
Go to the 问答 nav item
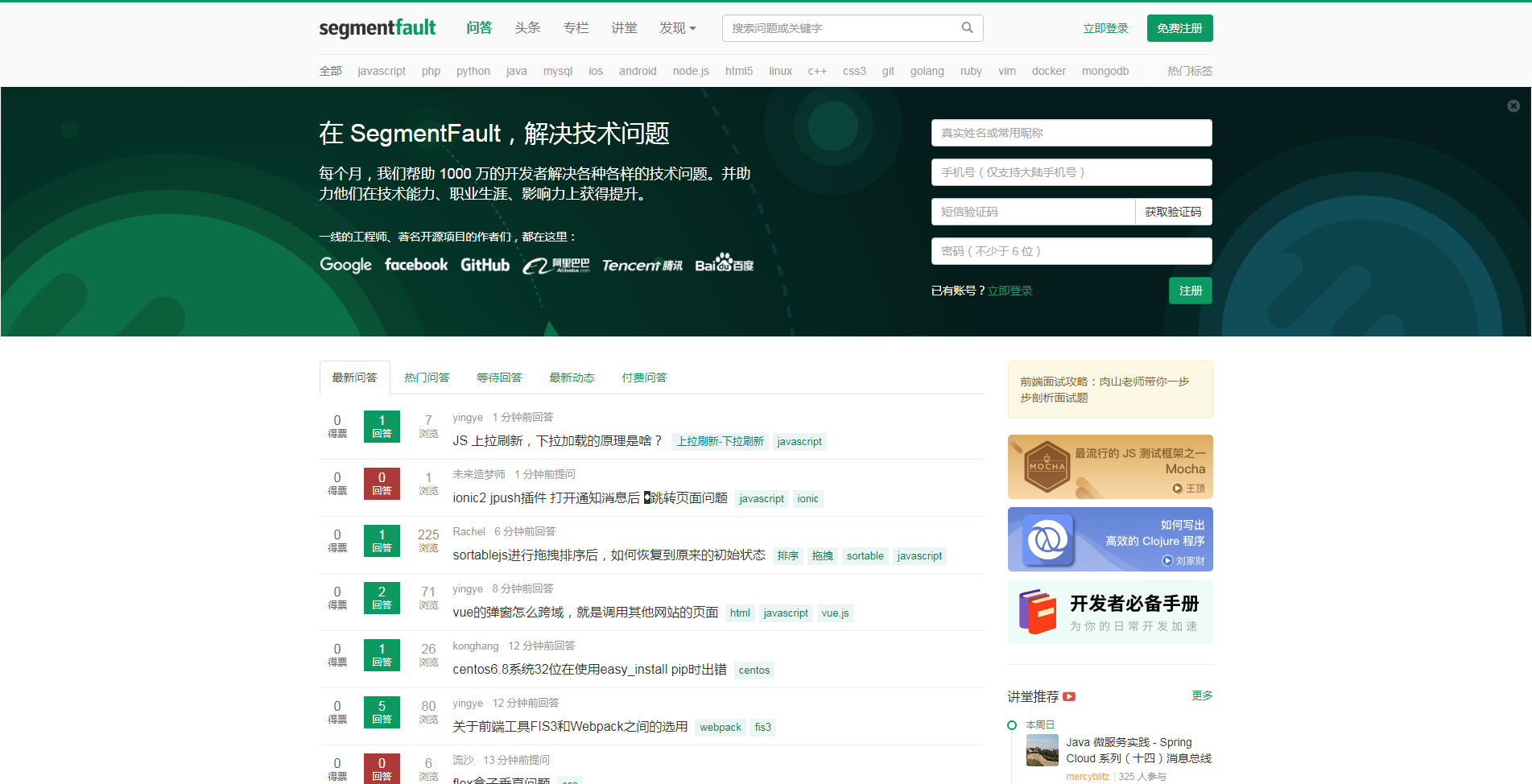pos(479,28)
